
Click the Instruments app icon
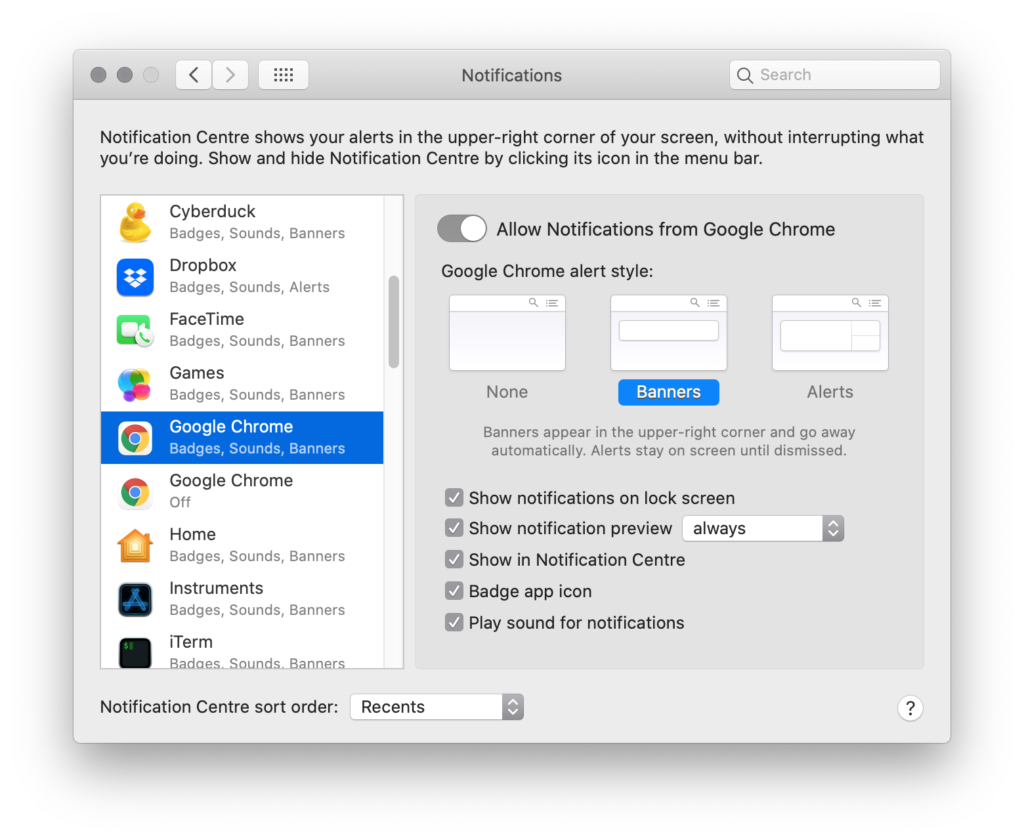[135, 600]
